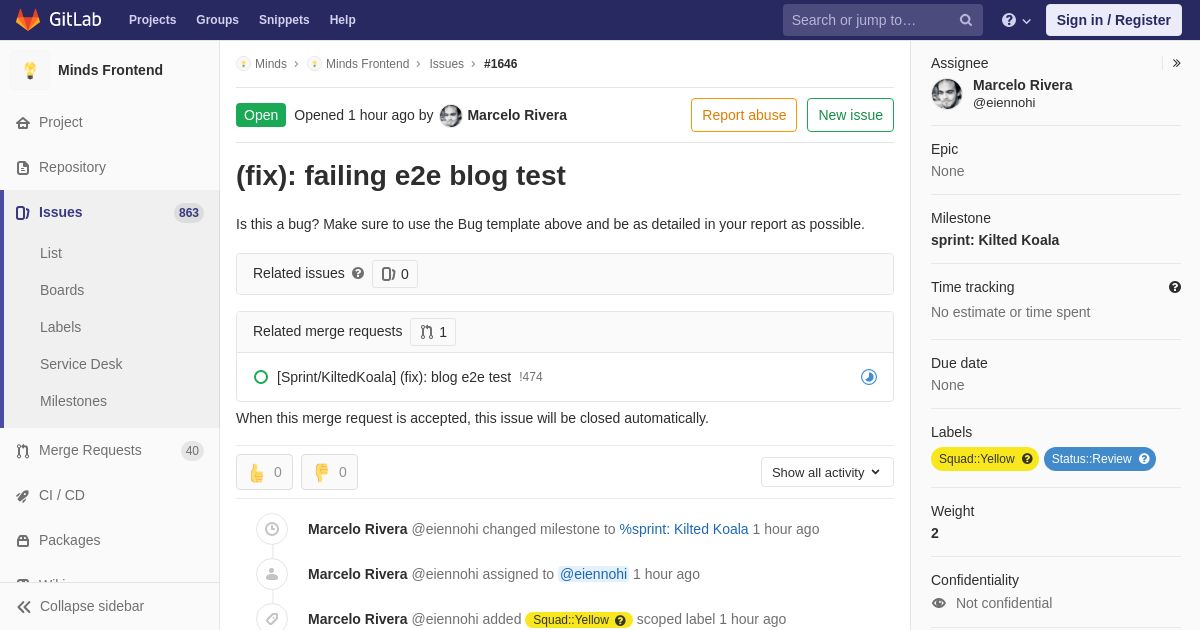This screenshot has width=1200, height=630.
Task: Collapse the right issue sidebar
Action: tap(1176, 63)
